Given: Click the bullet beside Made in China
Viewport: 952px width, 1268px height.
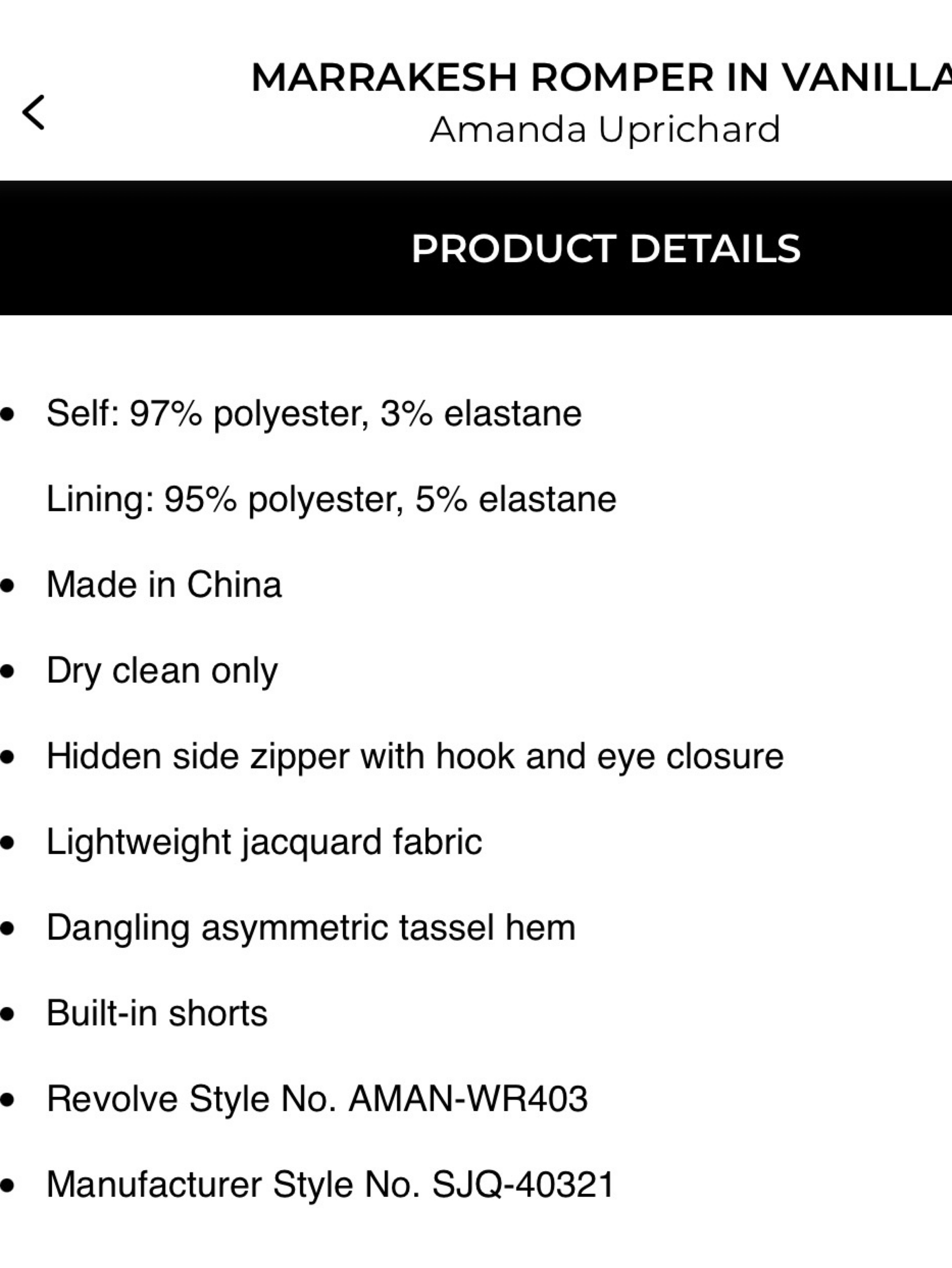Looking at the screenshot, I should coord(7,586).
